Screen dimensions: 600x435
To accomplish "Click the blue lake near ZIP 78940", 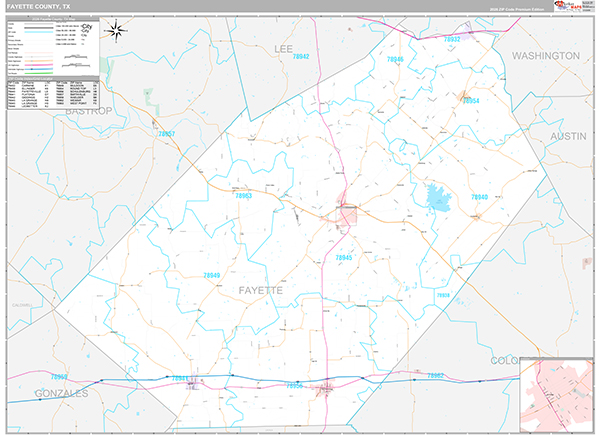I will pyautogui.click(x=439, y=197).
